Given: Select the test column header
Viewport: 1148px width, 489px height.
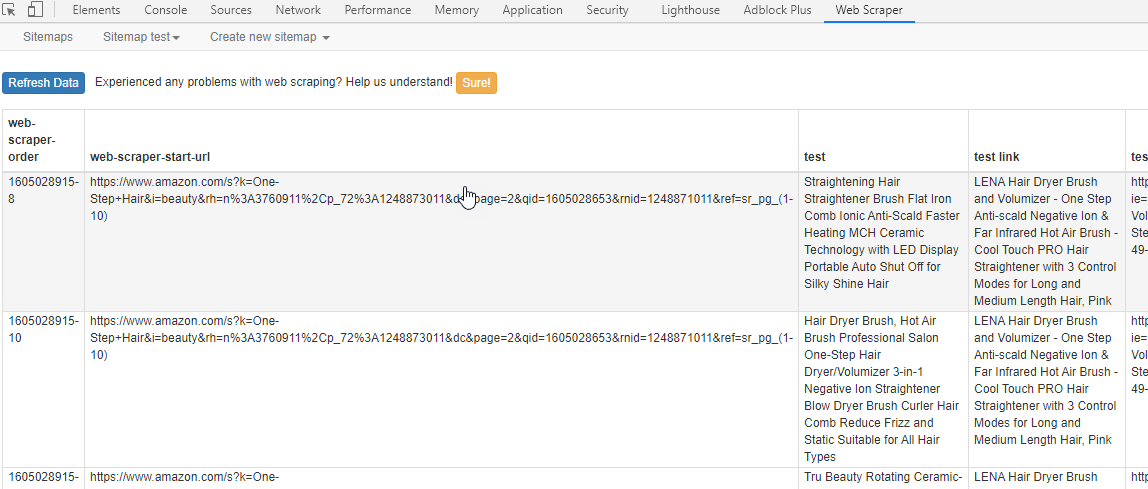Looking at the screenshot, I should [x=883, y=140].
